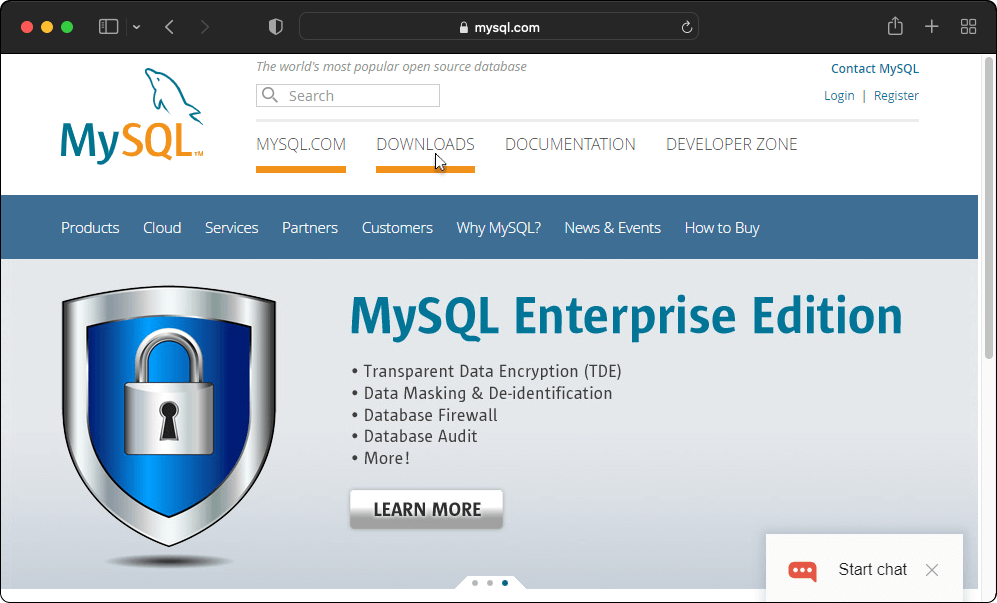Click the Login link
This screenshot has width=997, height=603.
839,95
